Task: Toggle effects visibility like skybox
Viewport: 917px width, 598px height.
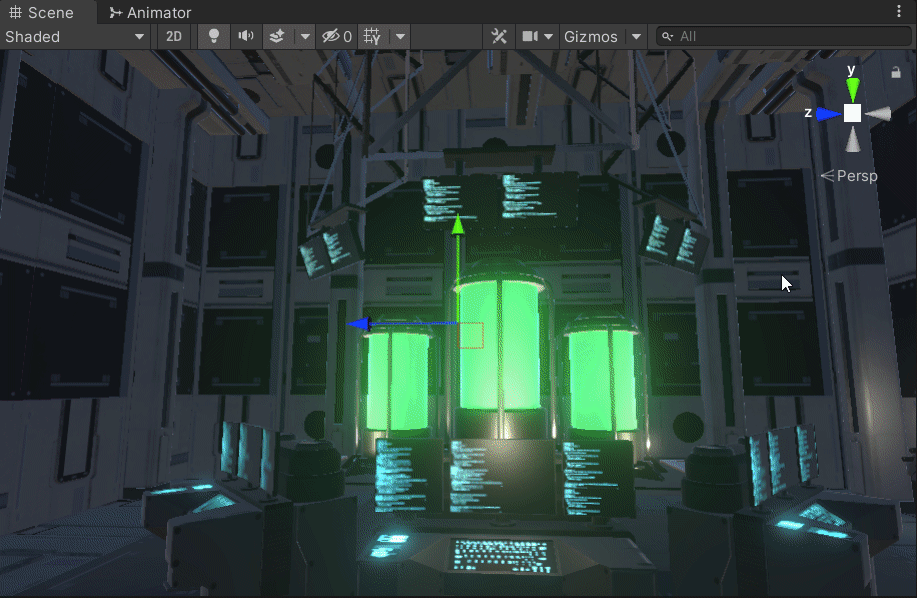Action: 276,36
